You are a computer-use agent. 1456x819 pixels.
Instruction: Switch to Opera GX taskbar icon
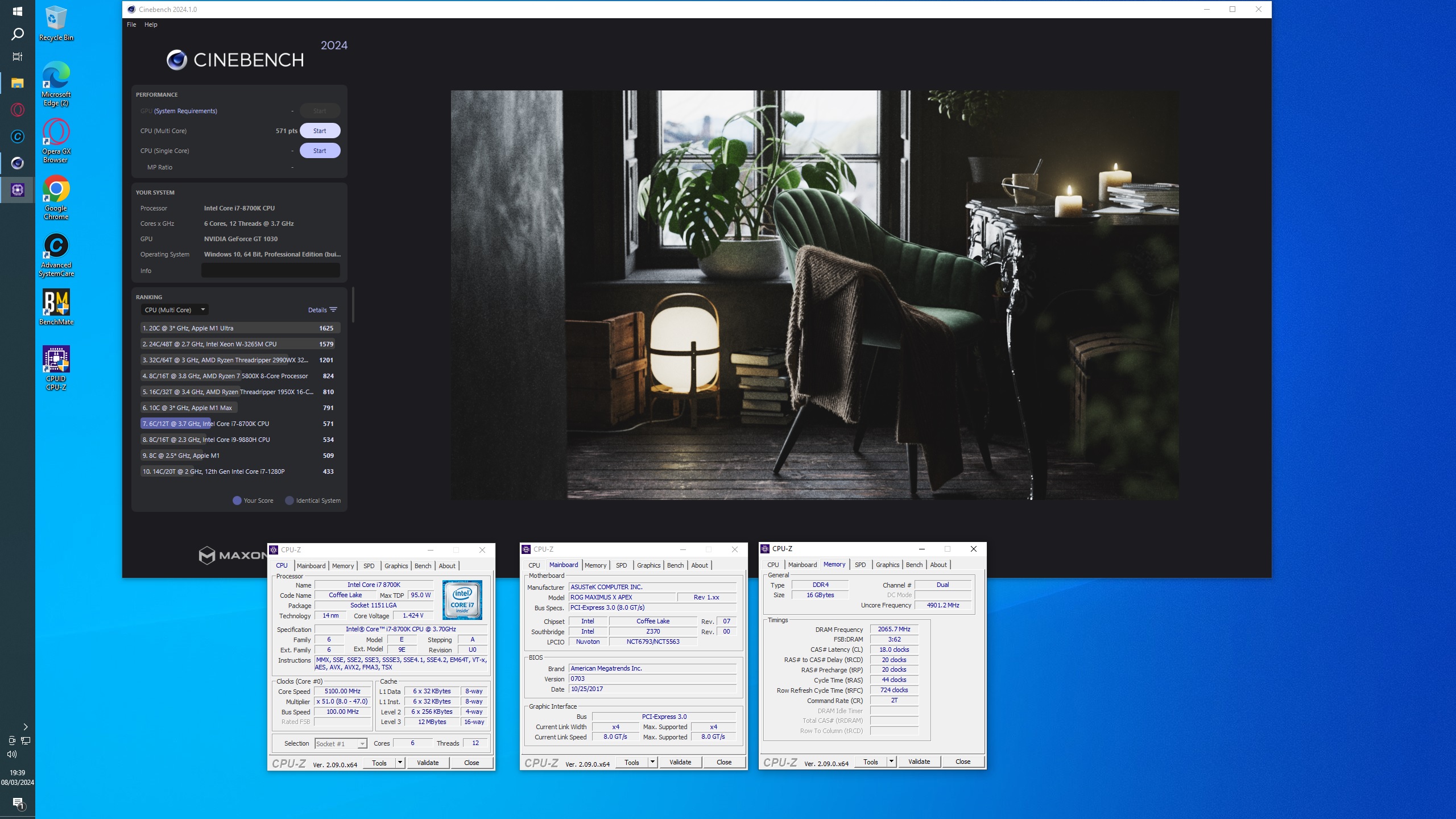pos(17,110)
